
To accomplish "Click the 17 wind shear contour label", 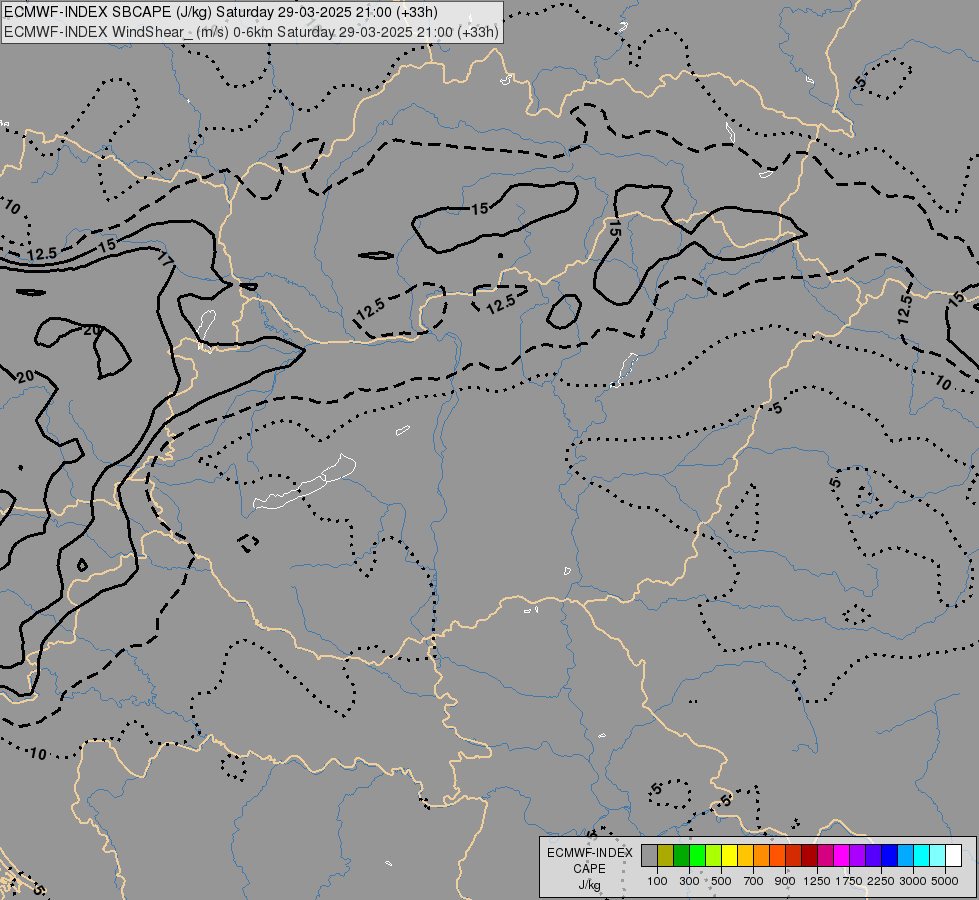I will [165, 258].
